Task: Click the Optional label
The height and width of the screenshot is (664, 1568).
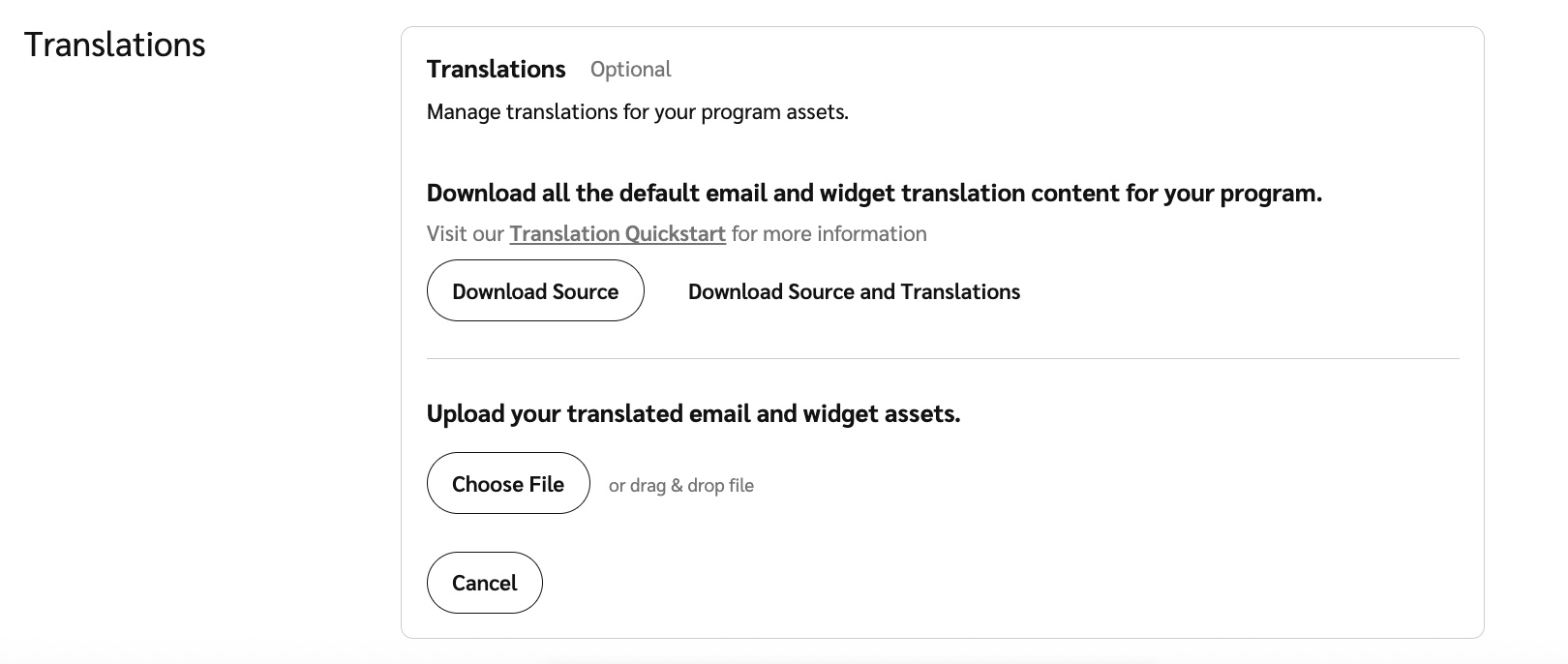Action: click(630, 70)
